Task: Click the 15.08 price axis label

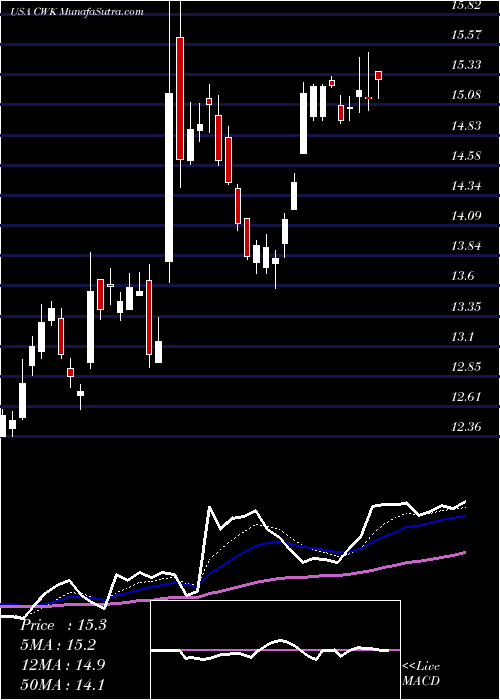Action: click(466, 95)
